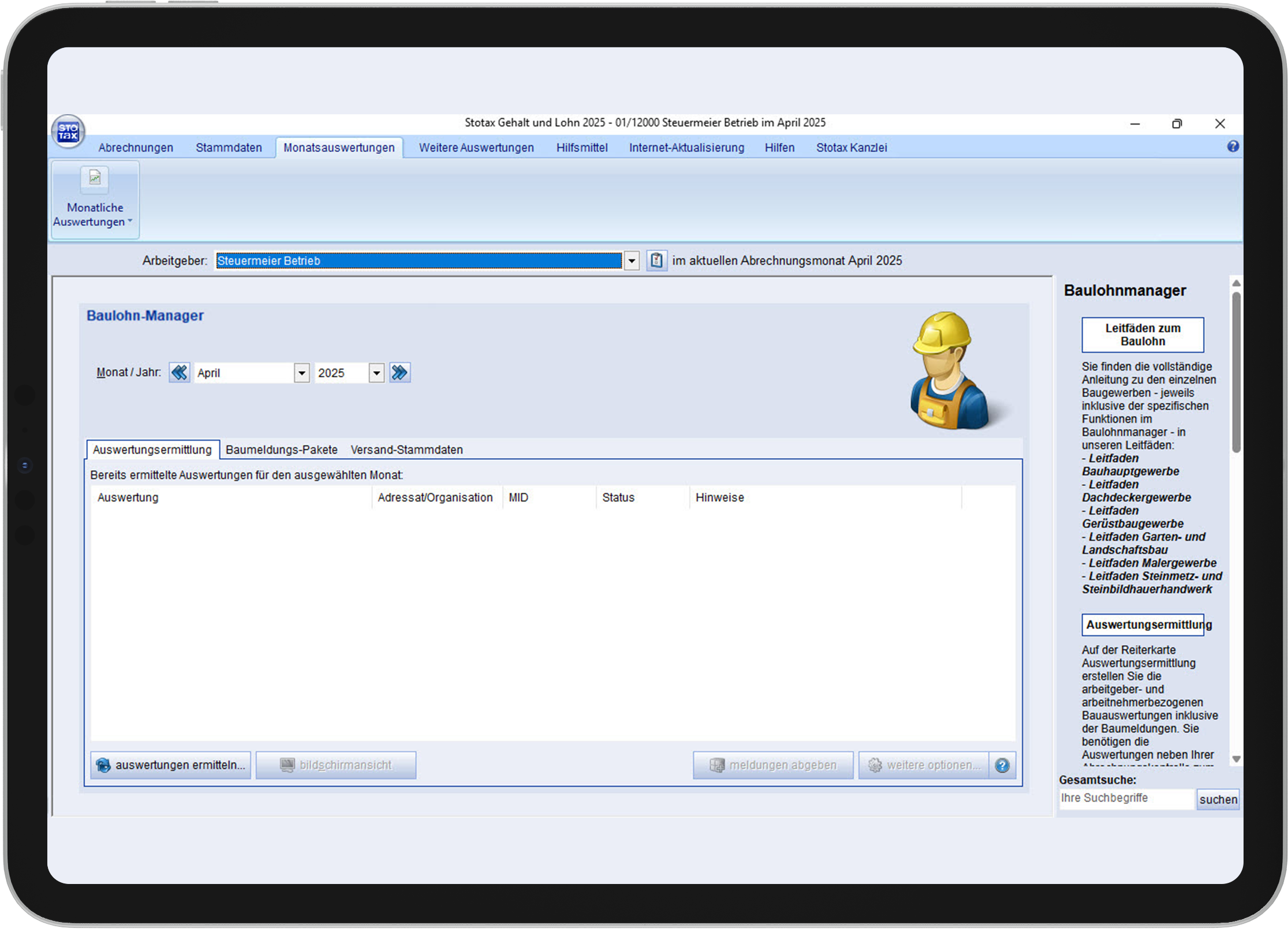
Task: Open the Stotax Kanzlei ribbon tab
Action: pyautogui.click(x=852, y=148)
